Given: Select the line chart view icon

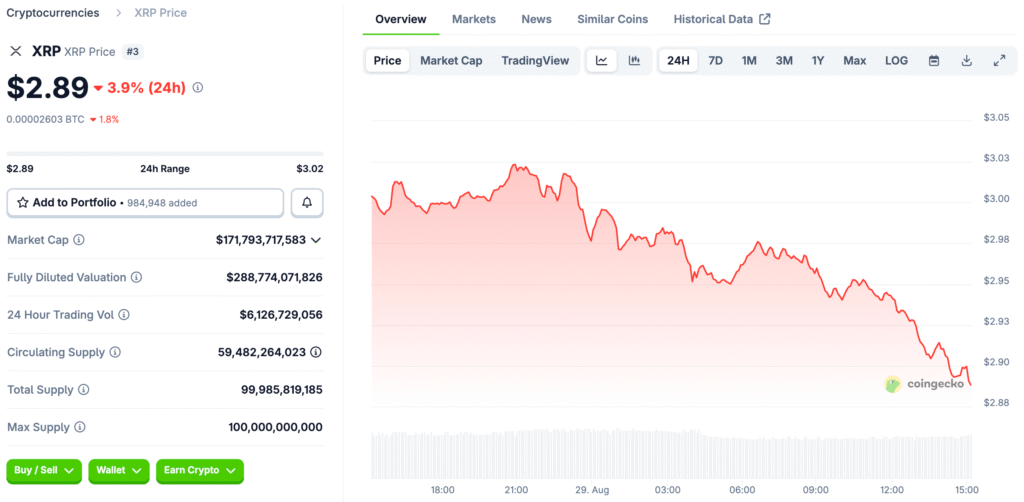Looking at the screenshot, I should 601,61.
